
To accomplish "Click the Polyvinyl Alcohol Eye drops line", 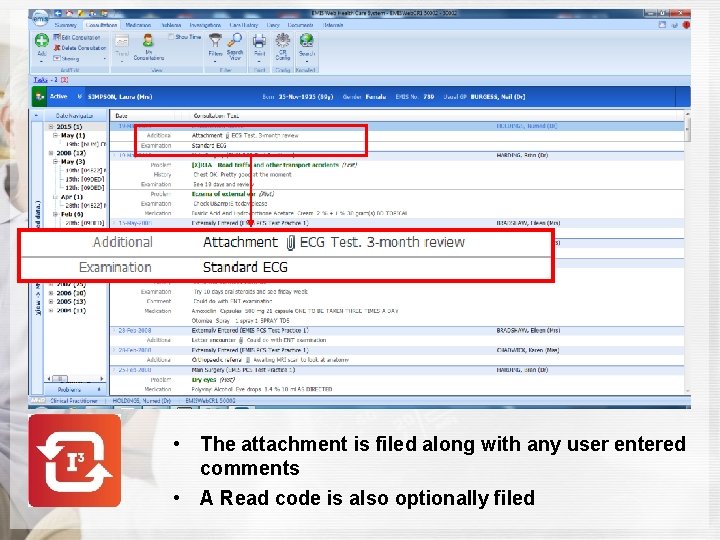I will tap(262, 389).
